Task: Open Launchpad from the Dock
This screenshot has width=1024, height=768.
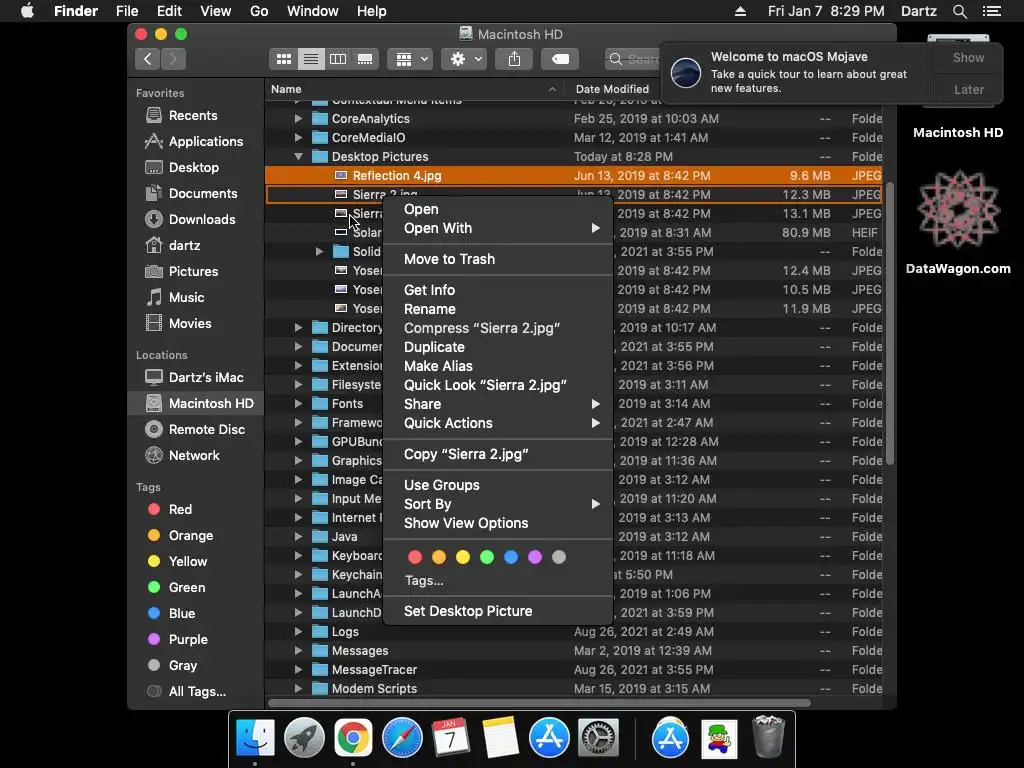Action: point(304,739)
